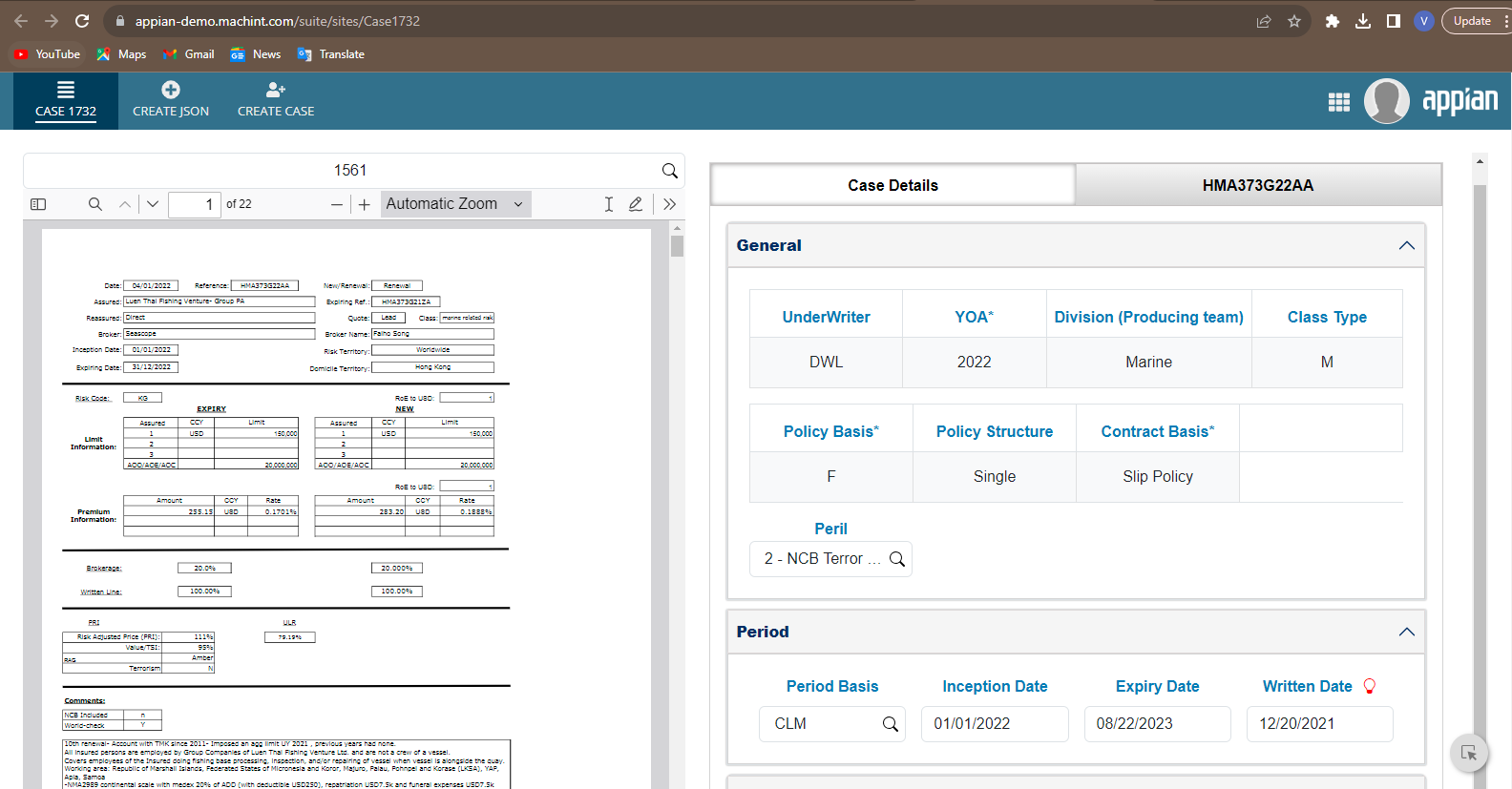Activate the PDF draw annotation tool

636,204
